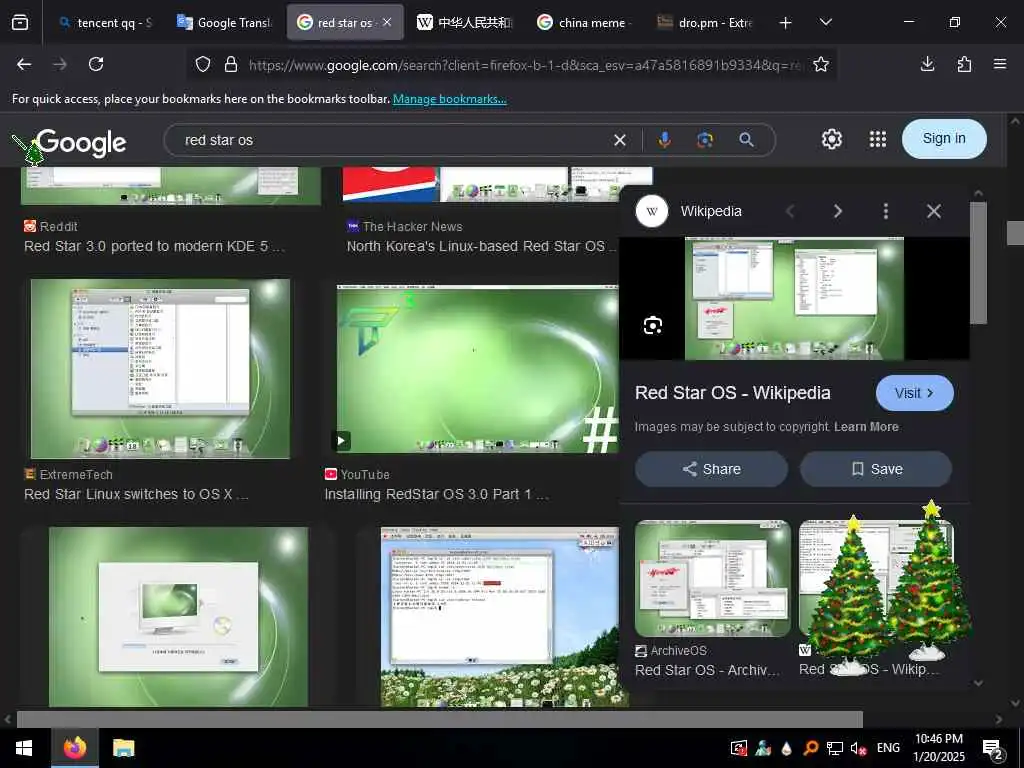The image size is (1024, 768).
Task: Search inside image with Lens icon
Action: point(653,325)
